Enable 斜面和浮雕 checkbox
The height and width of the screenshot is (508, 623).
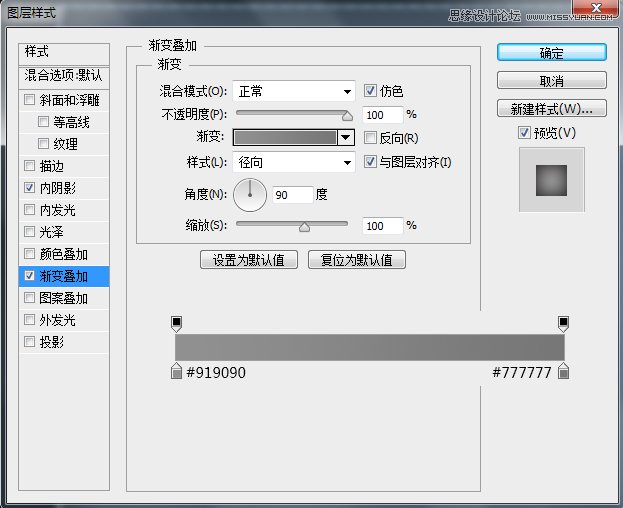click(x=29, y=99)
